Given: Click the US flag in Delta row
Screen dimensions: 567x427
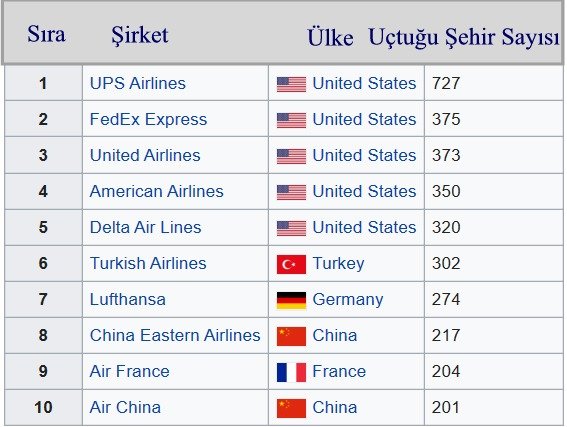Looking at the screenshot, I should pyautogui.click(x=291, y=229).
